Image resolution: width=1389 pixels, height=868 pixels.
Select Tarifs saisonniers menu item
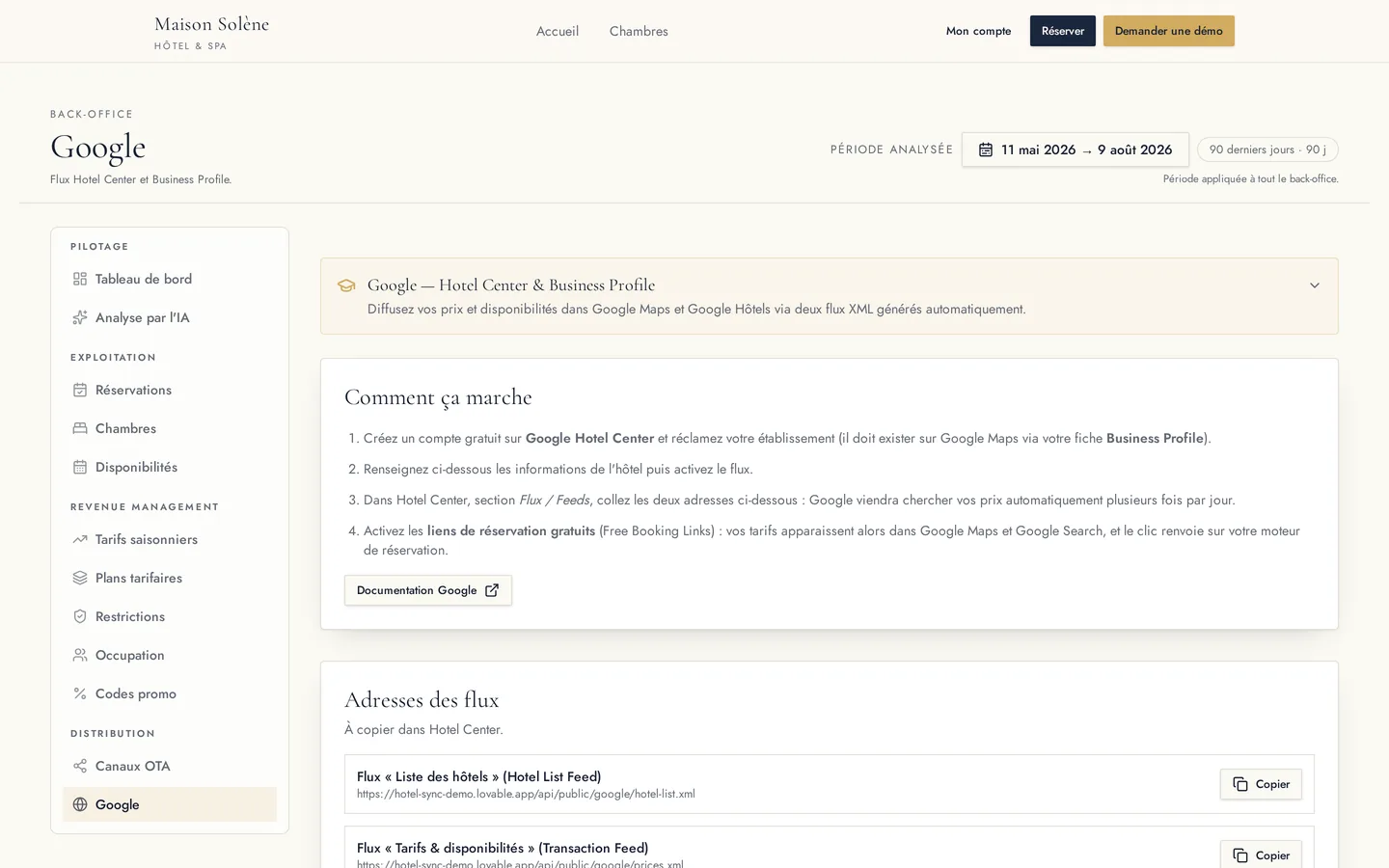pos(170,539)
